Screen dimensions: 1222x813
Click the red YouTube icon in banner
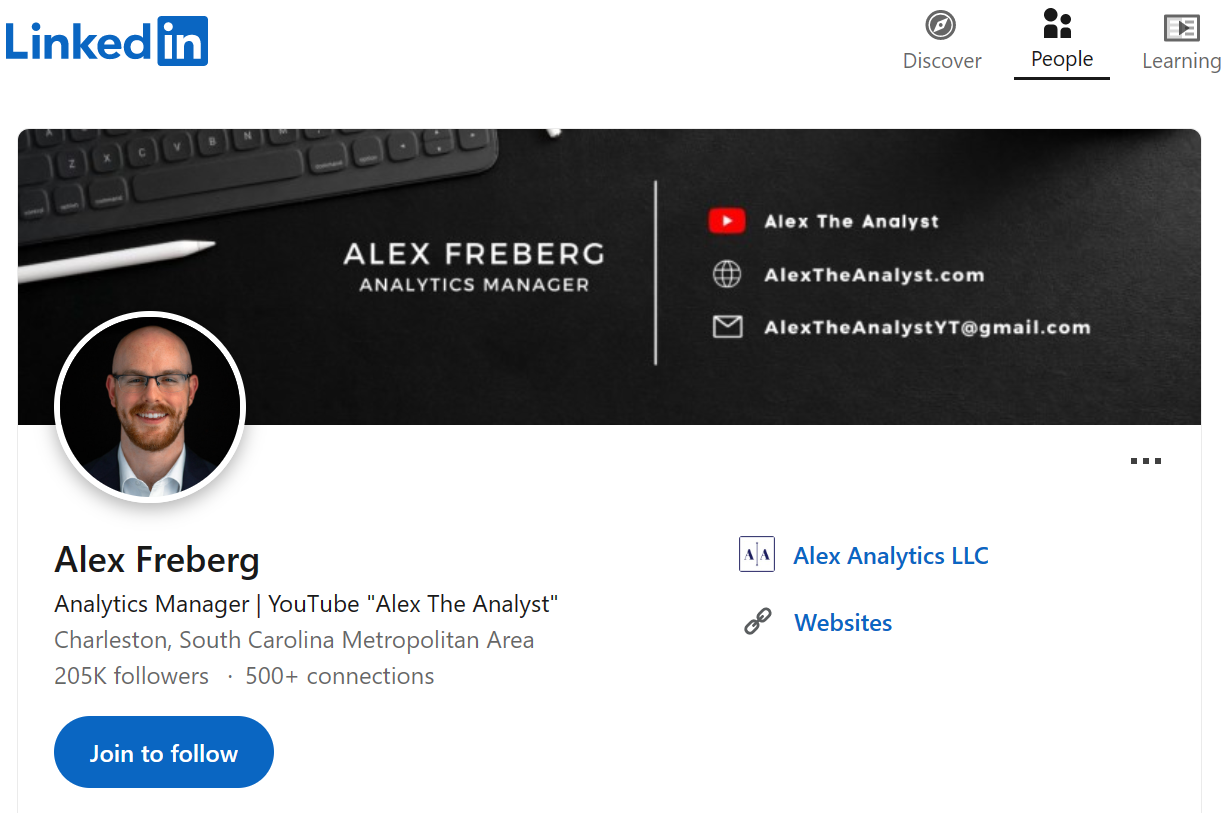click(727, 221)
